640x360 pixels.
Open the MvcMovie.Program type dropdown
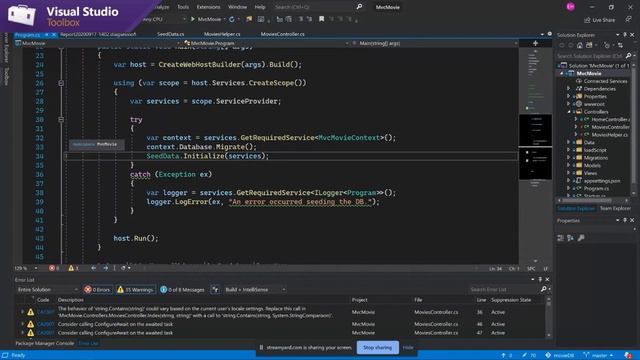point(266,43)
